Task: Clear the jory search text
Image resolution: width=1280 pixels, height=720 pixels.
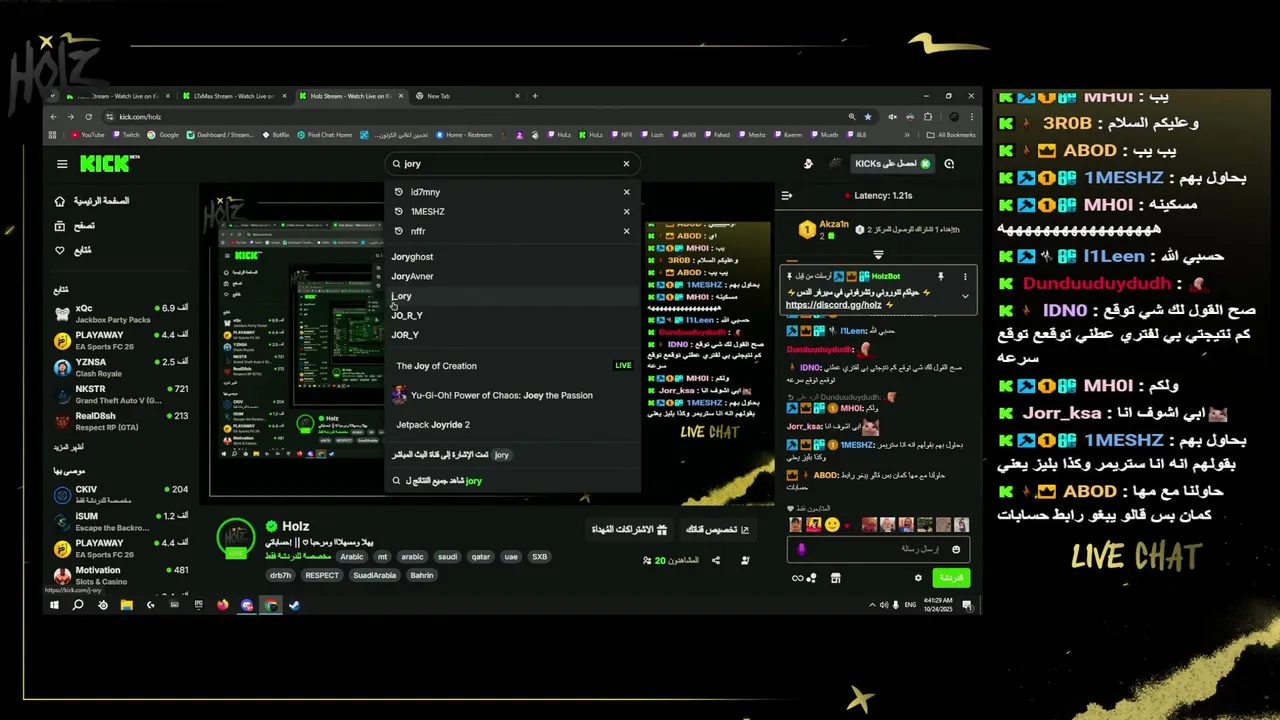Action: [x=626, y=164]
